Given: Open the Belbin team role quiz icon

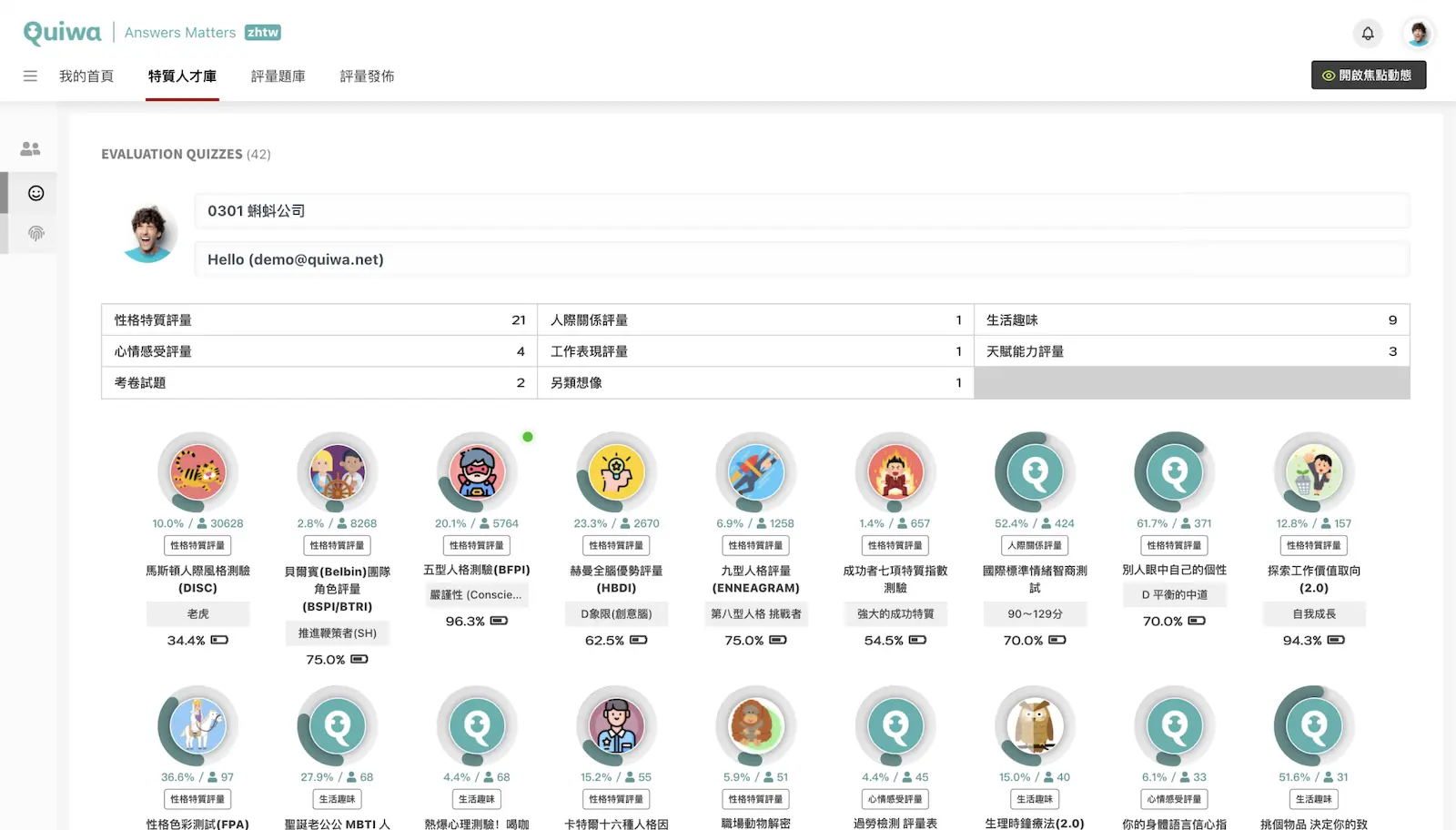Looking at the screenshot, I should coord(337,472).
